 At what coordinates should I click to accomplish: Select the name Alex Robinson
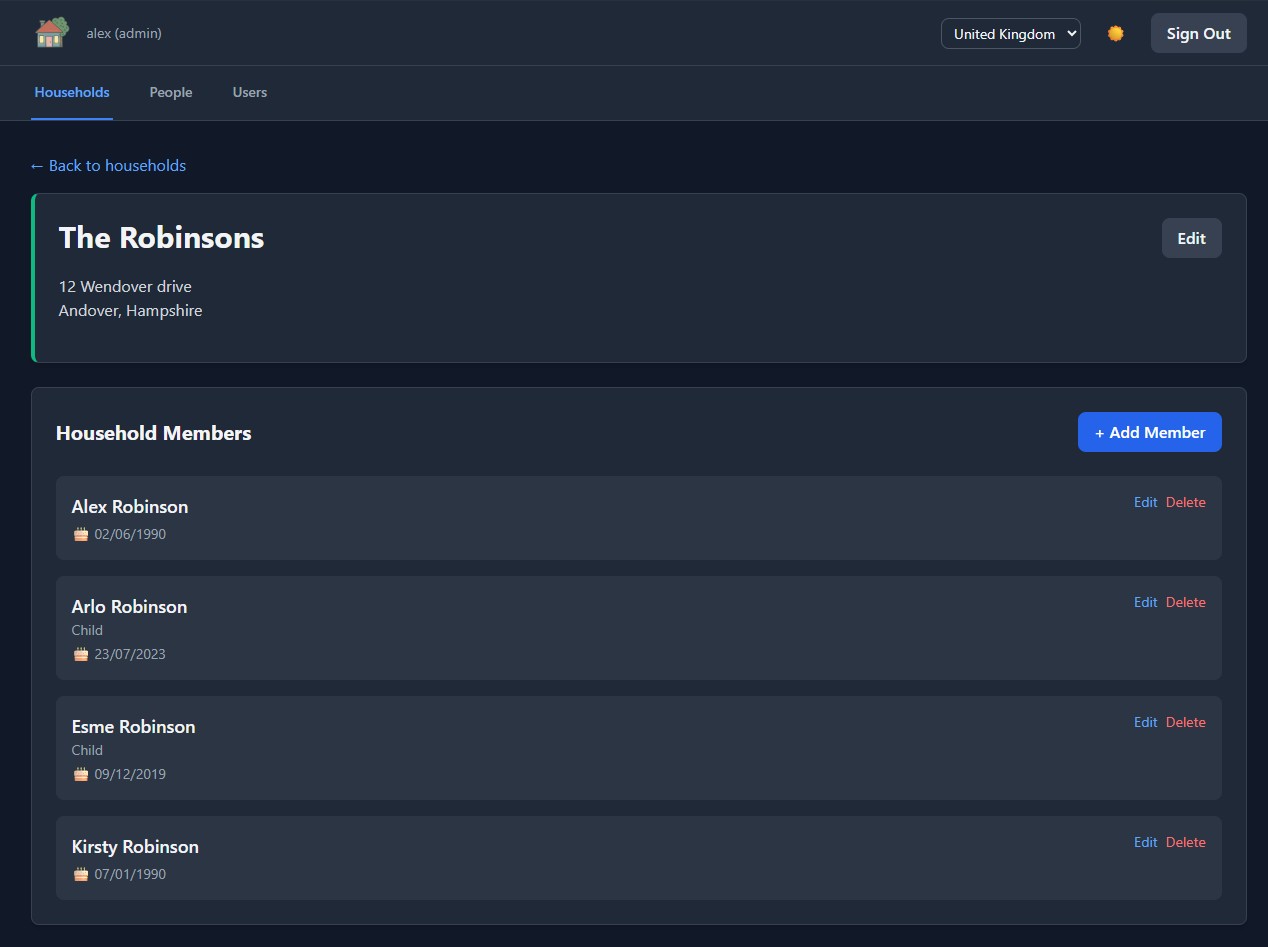coord(130,507)
